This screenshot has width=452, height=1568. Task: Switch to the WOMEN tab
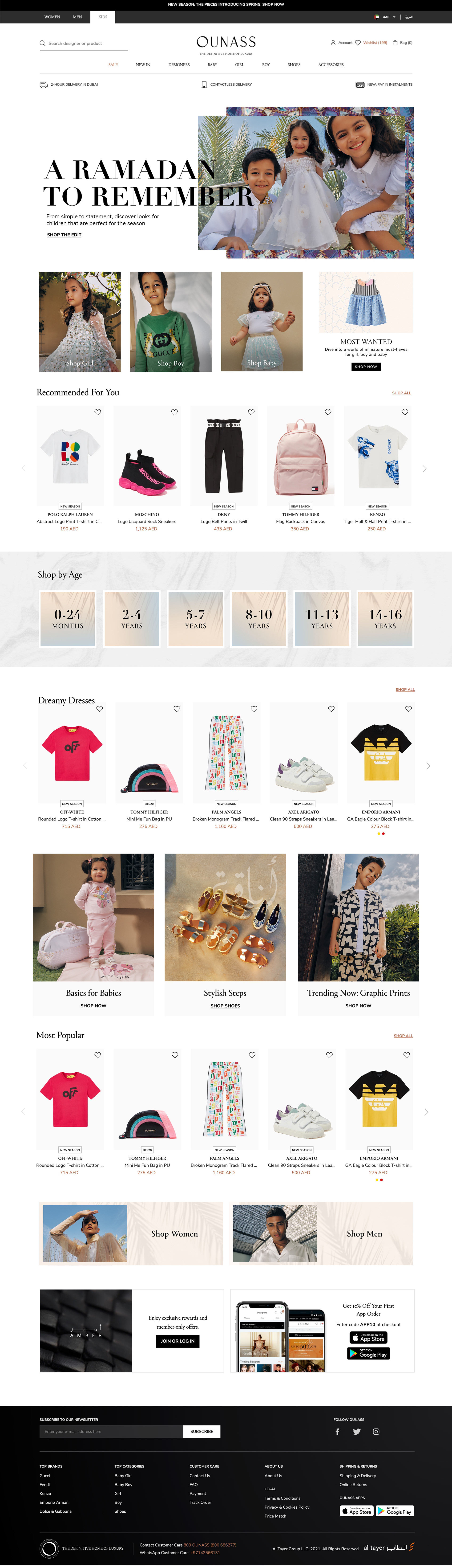(52, 17)
